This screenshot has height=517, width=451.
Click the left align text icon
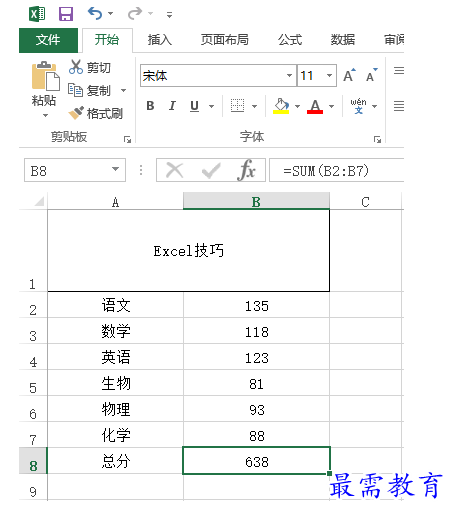click(399, 106)
